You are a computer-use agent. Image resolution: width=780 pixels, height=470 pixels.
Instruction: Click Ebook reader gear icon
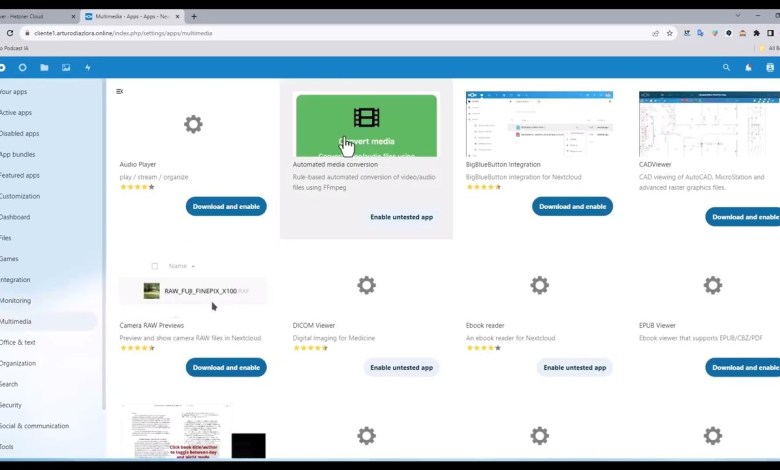(539, 285)
